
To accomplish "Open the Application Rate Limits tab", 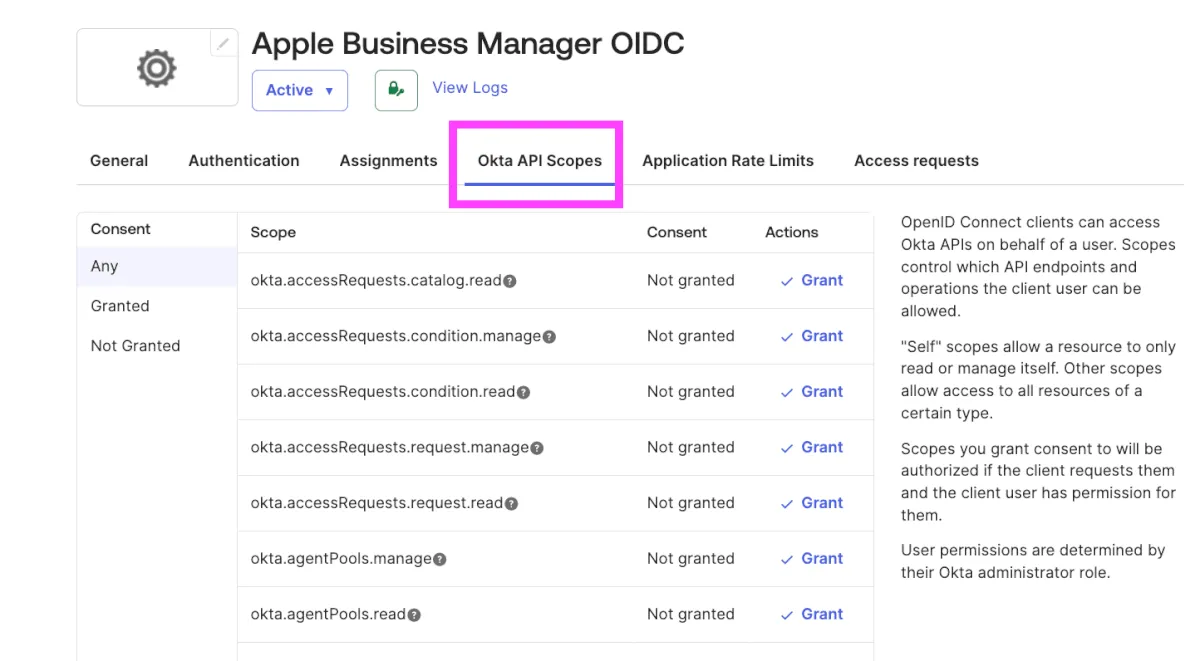I will (728, 161).
